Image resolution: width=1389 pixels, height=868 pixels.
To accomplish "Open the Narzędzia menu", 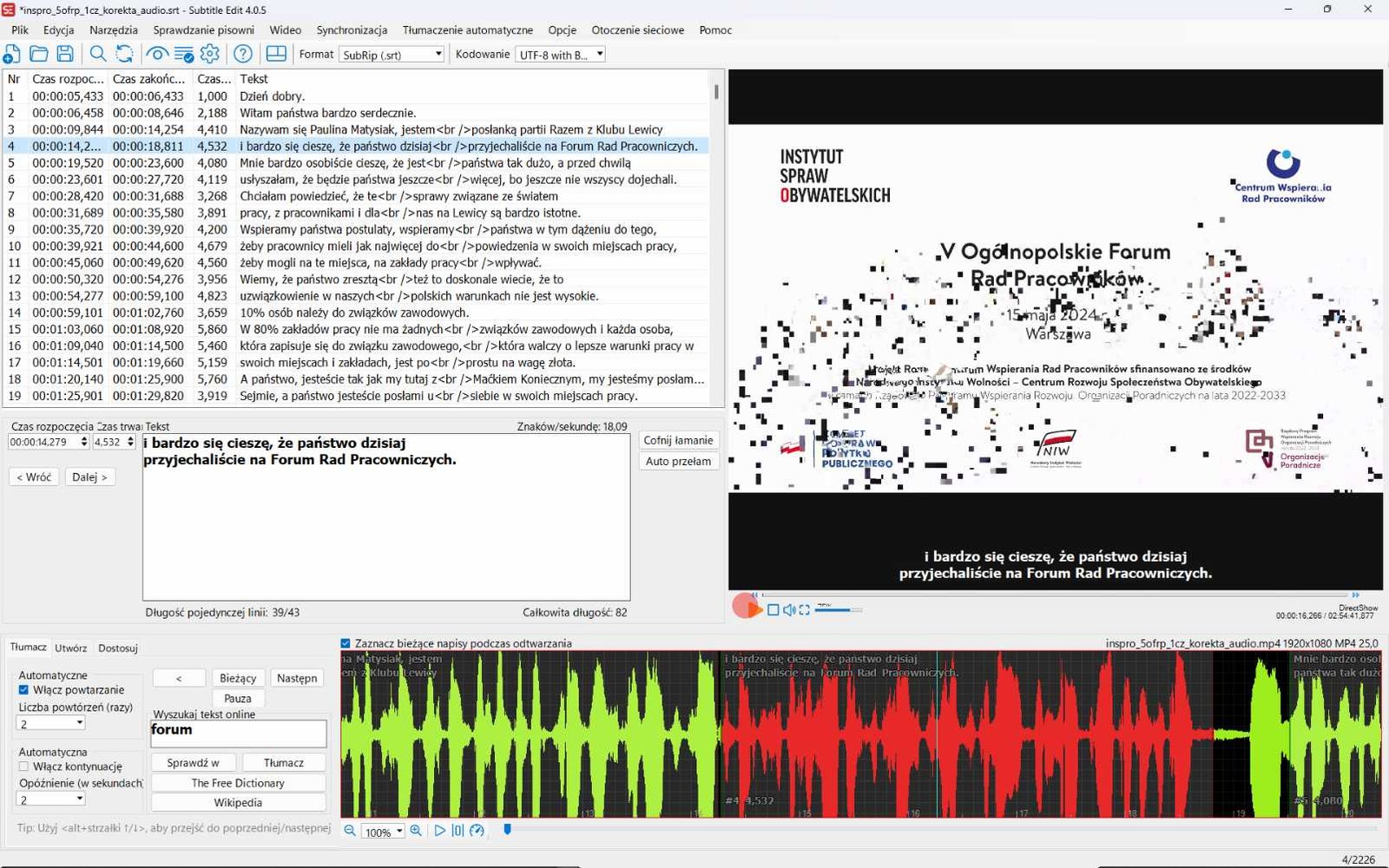I will pyautogui.click(x=113, y=30).
